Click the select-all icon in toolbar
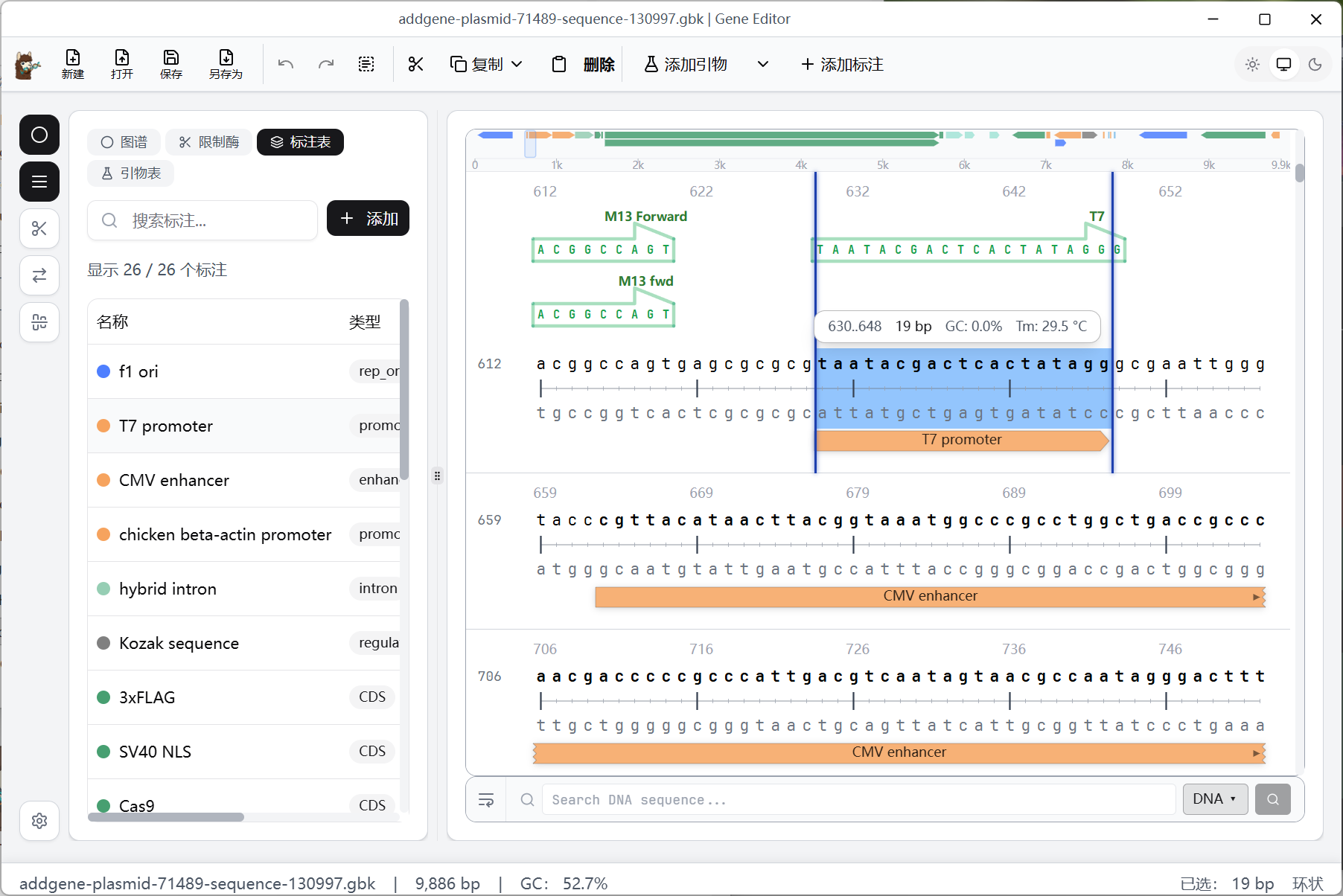1343x896 pixels. (x=366, y=64)
